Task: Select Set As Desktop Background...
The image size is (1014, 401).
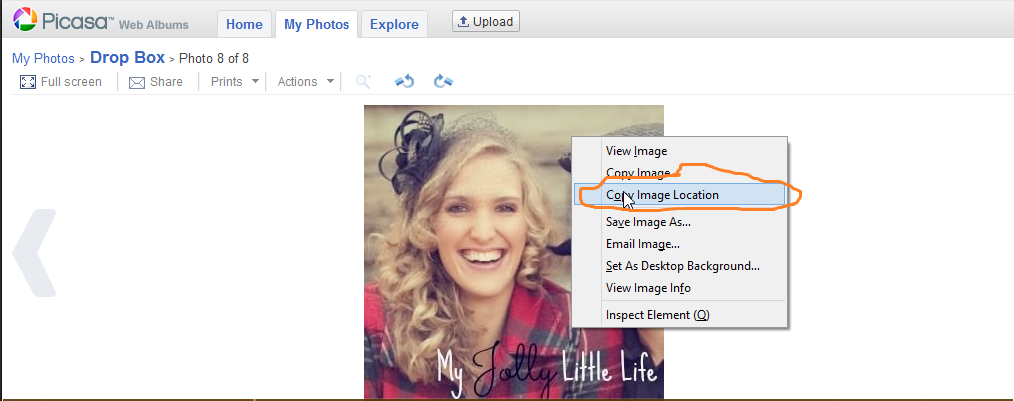Action: click(x=680, y=266)
